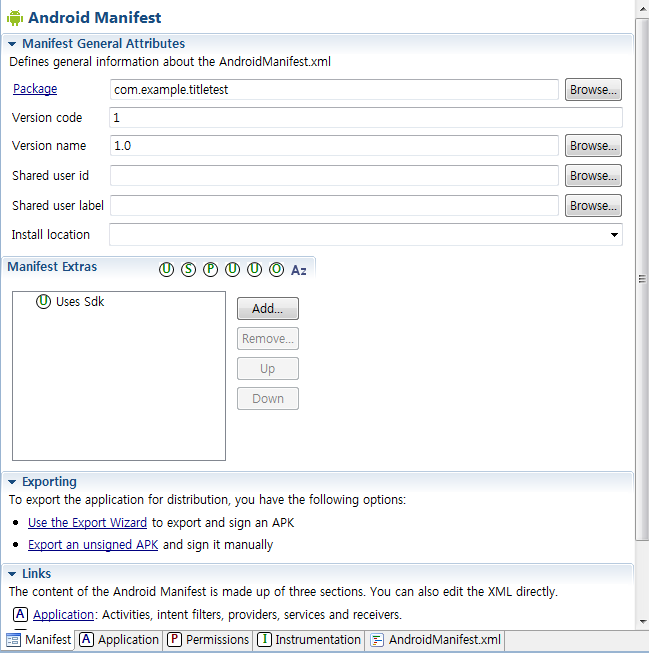
Task: Click the Down button beside extras list
Action: pyautogui.click(x=268, y=399)
